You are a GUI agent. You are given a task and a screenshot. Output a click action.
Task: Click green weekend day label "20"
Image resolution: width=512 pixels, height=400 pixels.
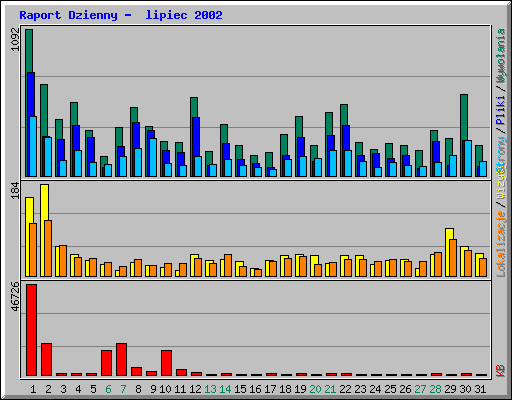pos(315,389)
